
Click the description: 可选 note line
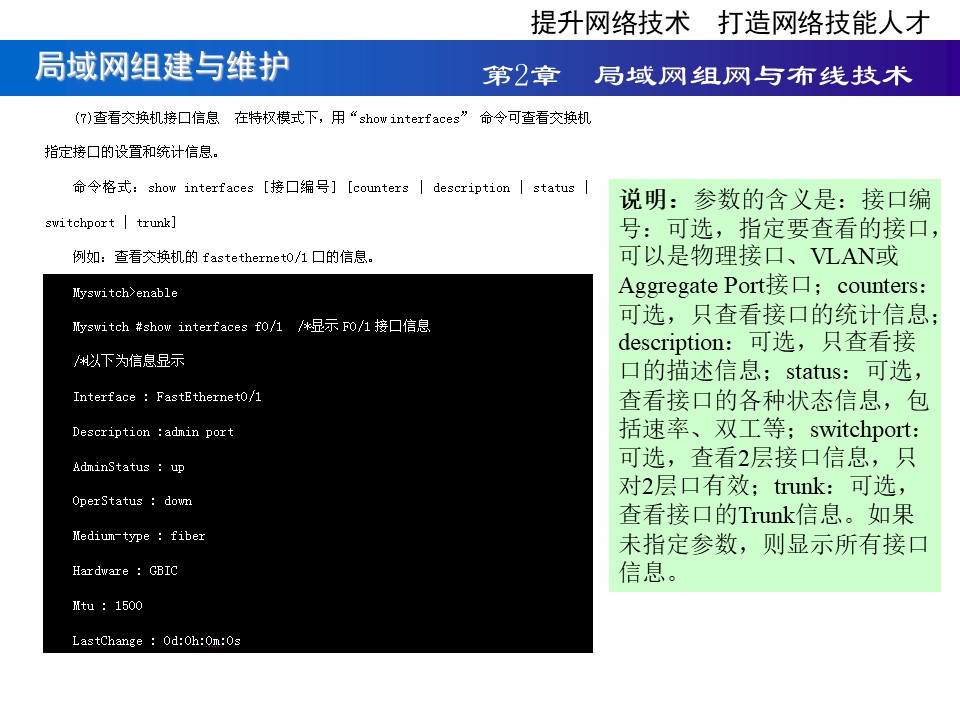(x=767, y=342)
